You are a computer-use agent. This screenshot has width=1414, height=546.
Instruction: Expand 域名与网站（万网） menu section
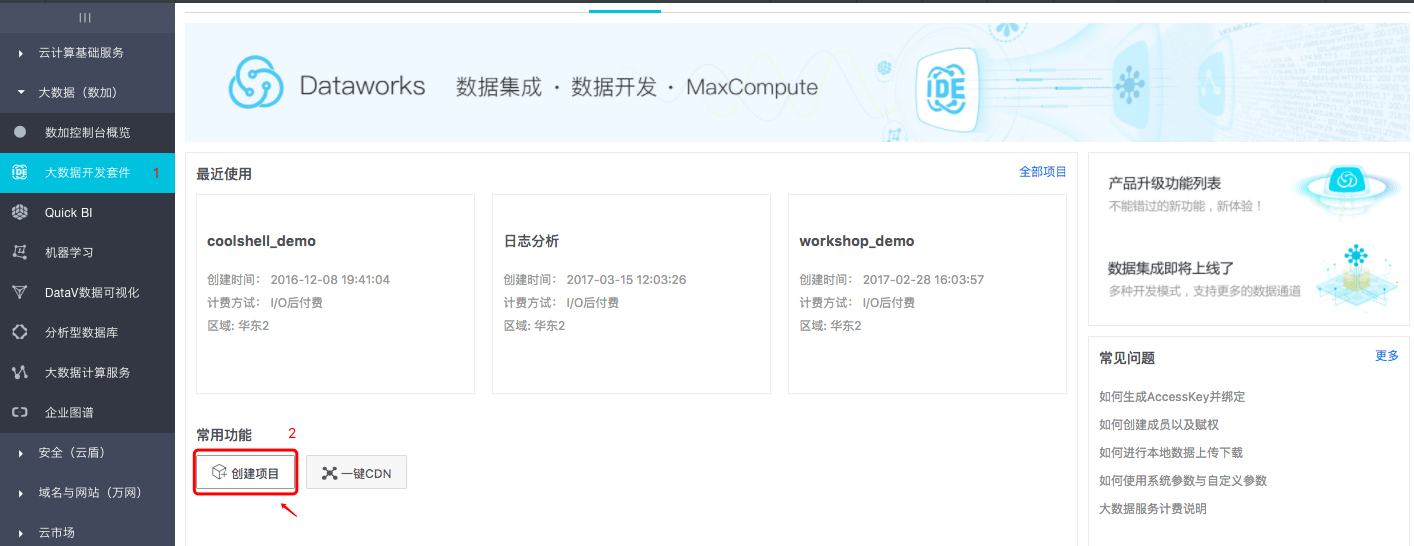[x=87, y=493]
